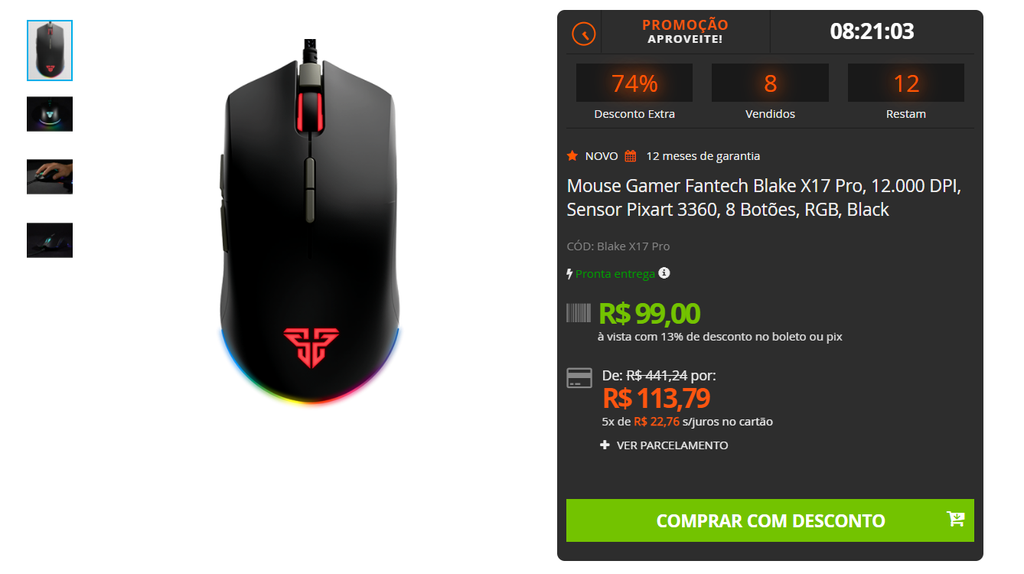Click the product title Mouse Gamer Fantech Blake
The width and height of the screenshot is (1024, 574).
pyautogui.click(x=763, y=198)
